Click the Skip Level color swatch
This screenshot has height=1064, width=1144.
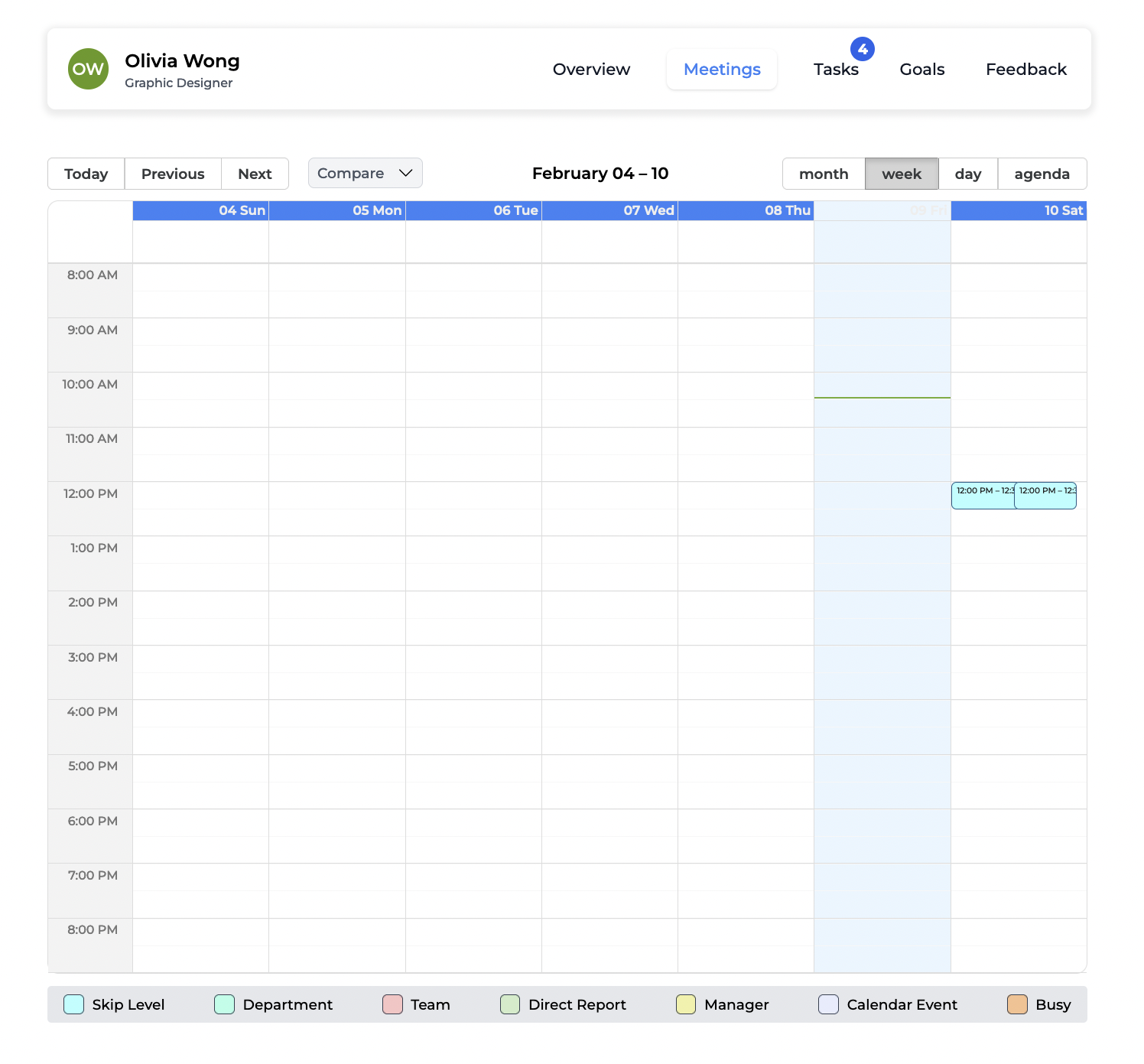(x=74, y=1004)
